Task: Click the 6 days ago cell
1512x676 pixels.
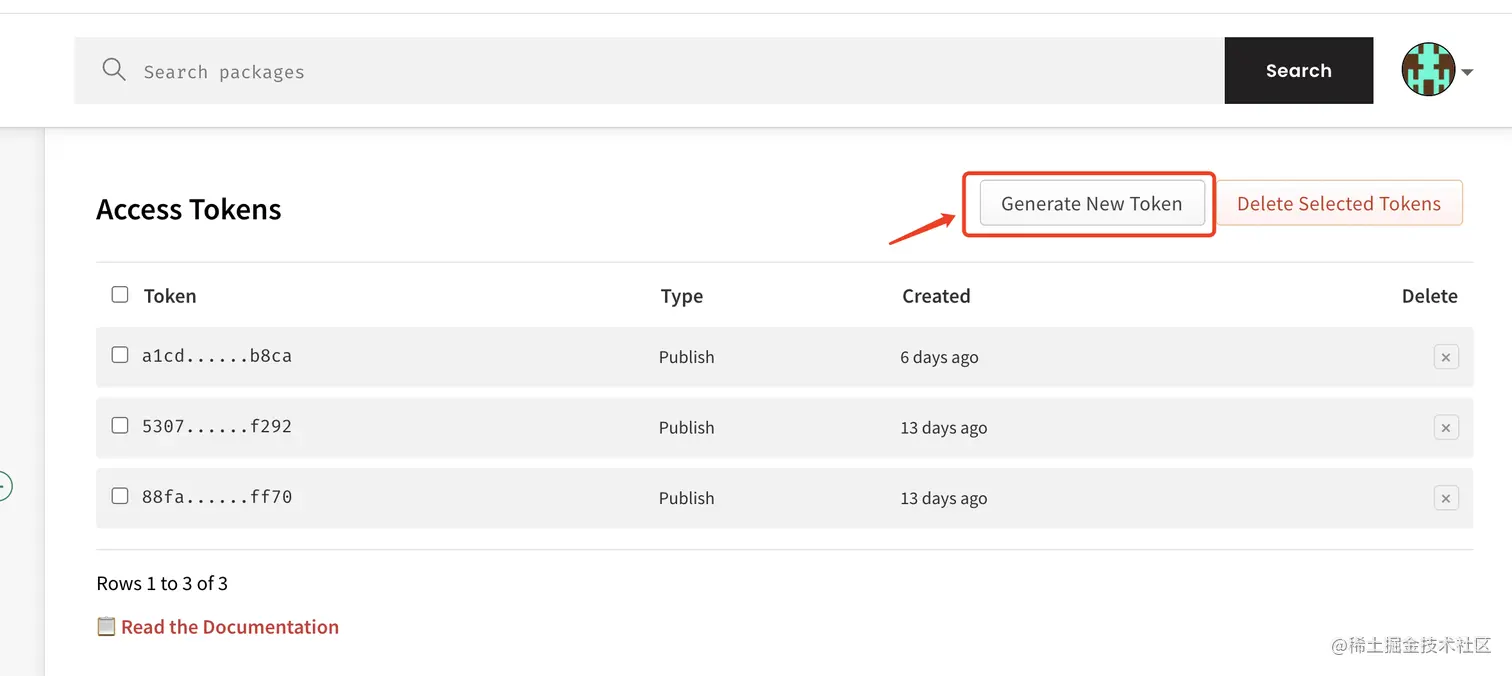Action: click(939, 358)
